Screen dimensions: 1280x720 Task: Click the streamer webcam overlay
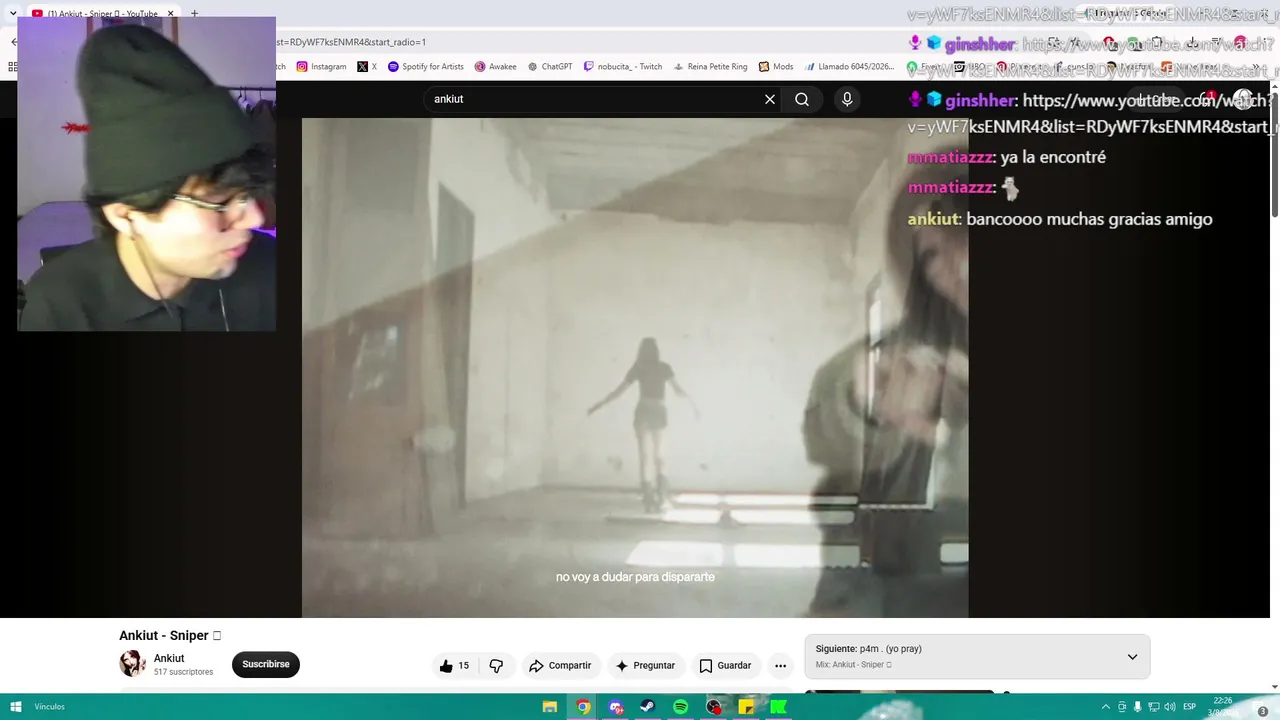146,173
